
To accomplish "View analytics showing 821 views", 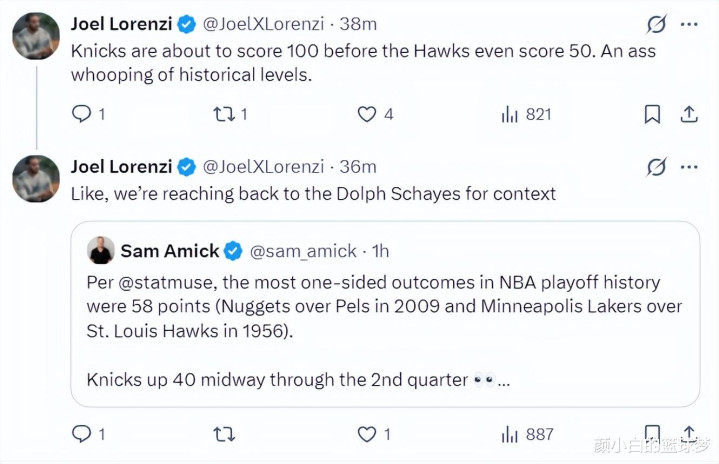I will tap(526, 114).
